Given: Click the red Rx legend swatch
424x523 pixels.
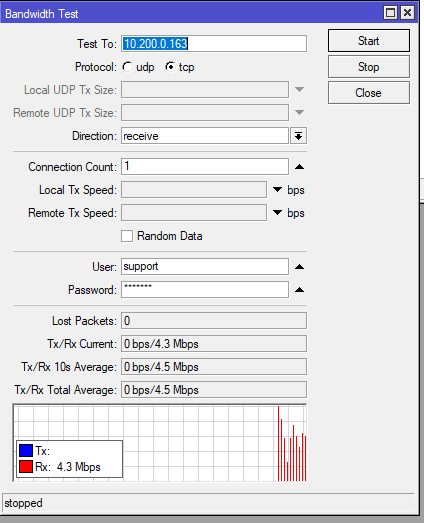Looking at the screenshot, I should point(26,467).
